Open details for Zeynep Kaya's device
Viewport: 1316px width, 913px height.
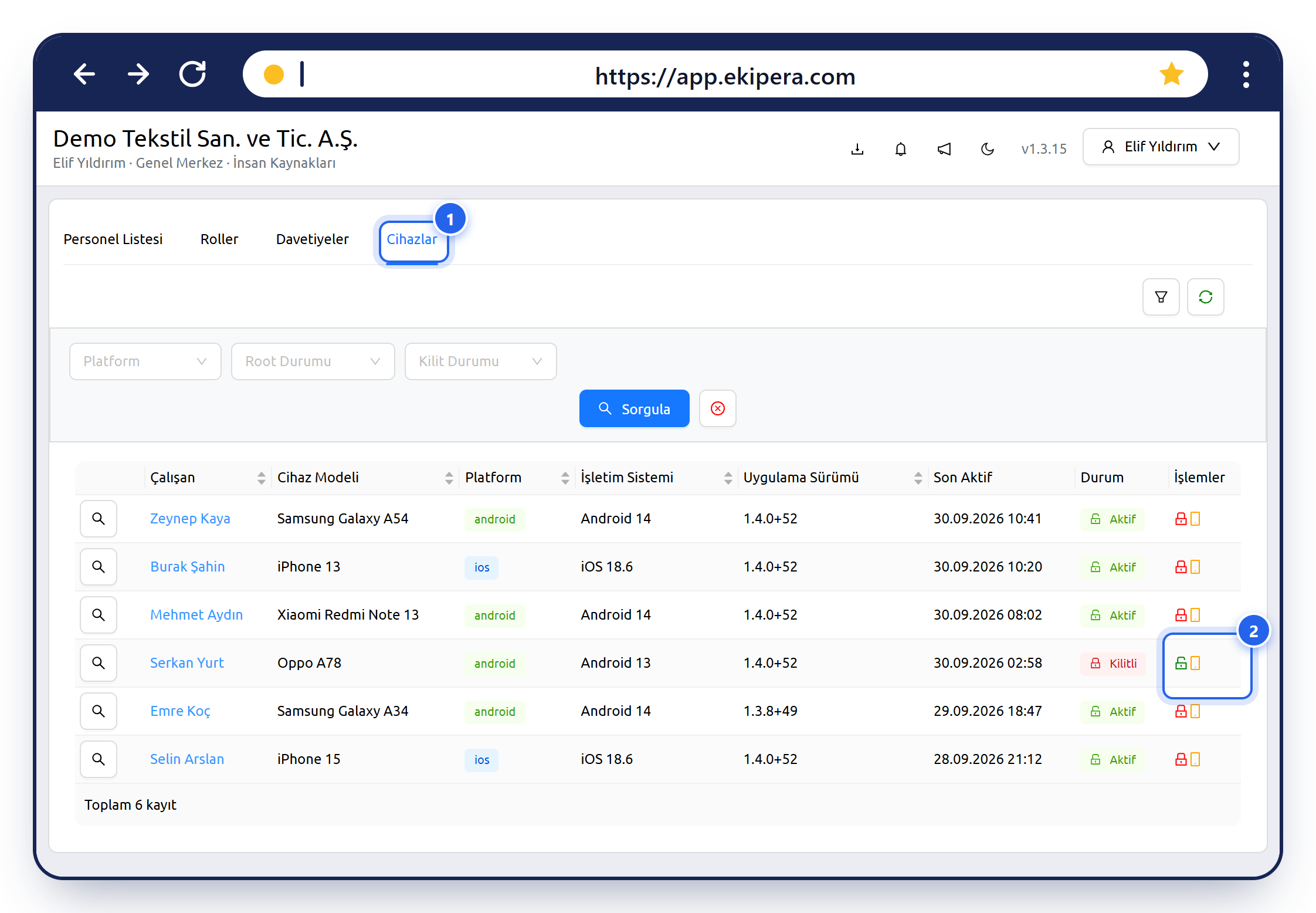[99, 519]
